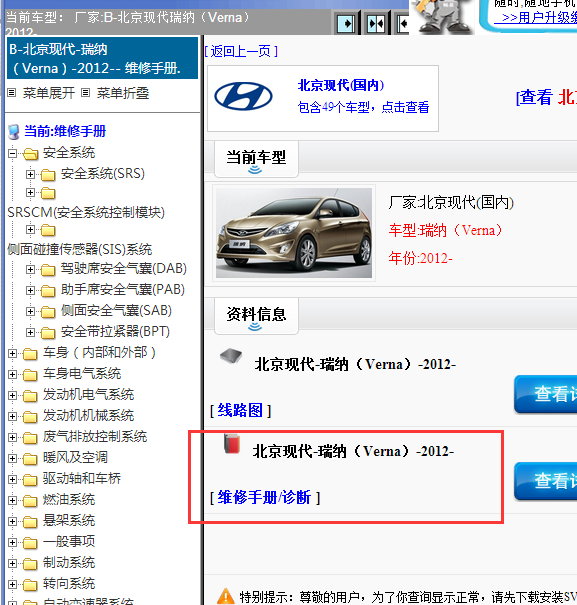
Task: Expand the 驱动轴和车桥 node
Action: click(x=12, y=479)
